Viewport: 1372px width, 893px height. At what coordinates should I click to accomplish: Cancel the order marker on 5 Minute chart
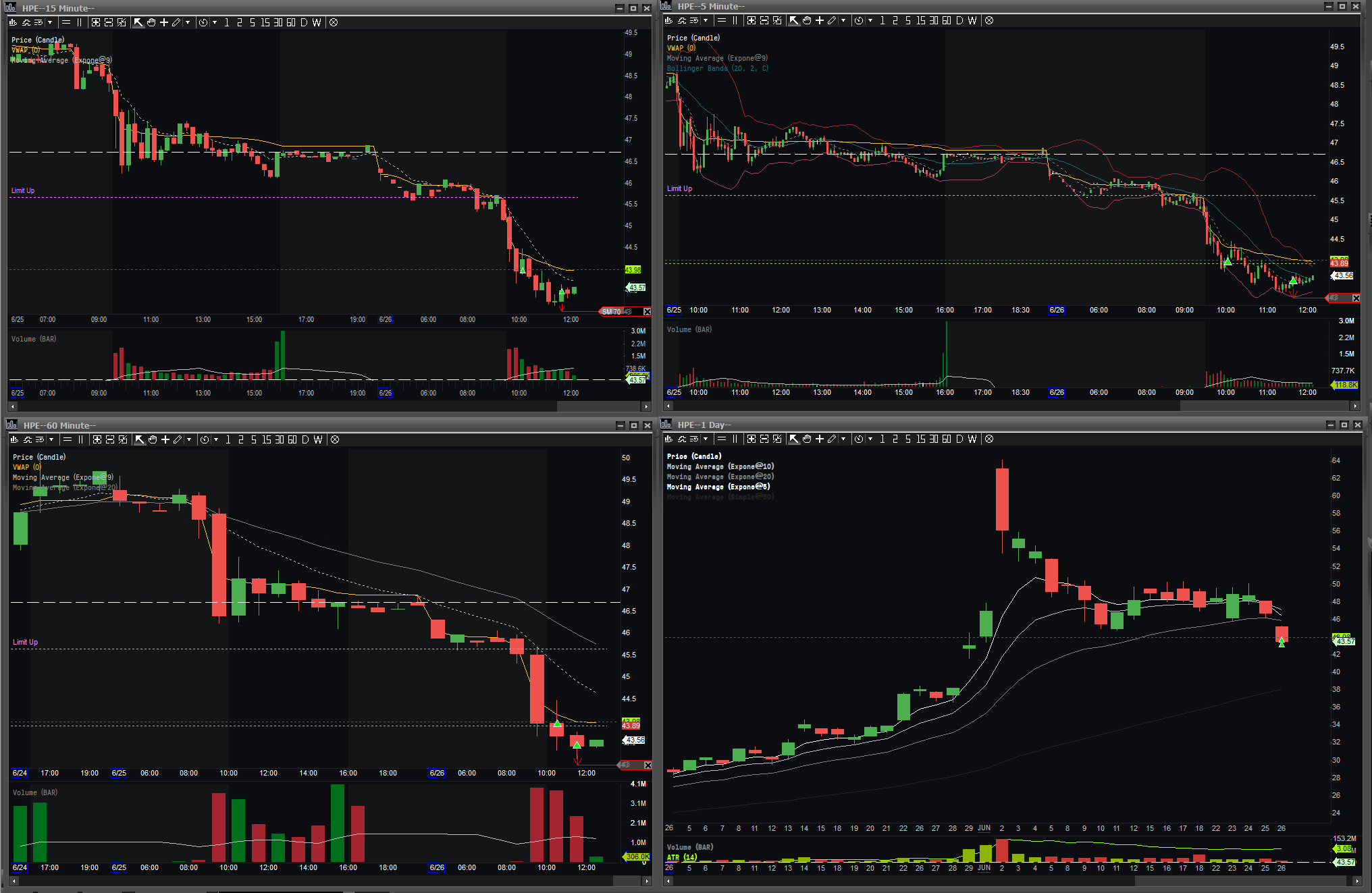1356,298
